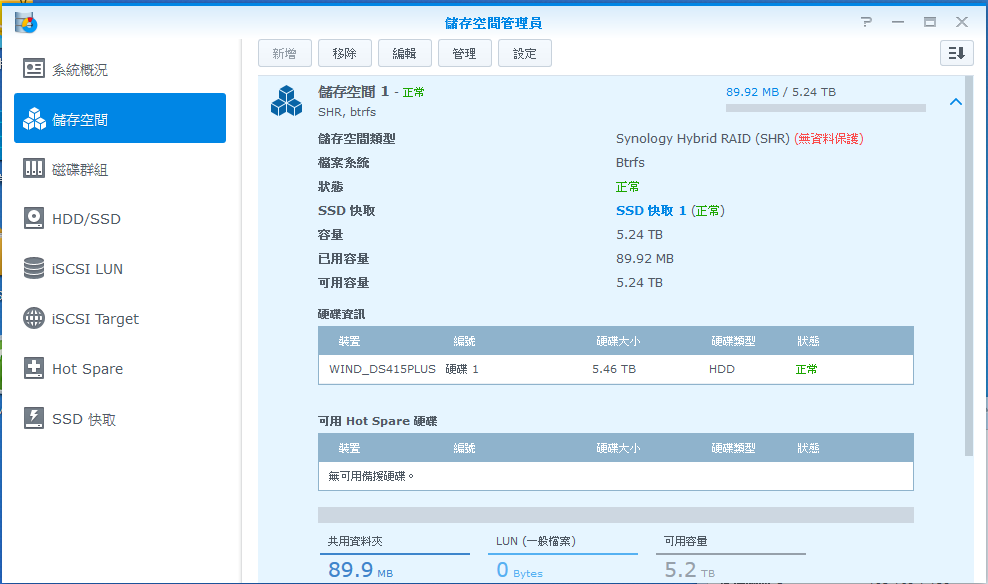Click the 儲存空間 1 volume cubes icon
This screenshot has width=988, height=584.
287,101
